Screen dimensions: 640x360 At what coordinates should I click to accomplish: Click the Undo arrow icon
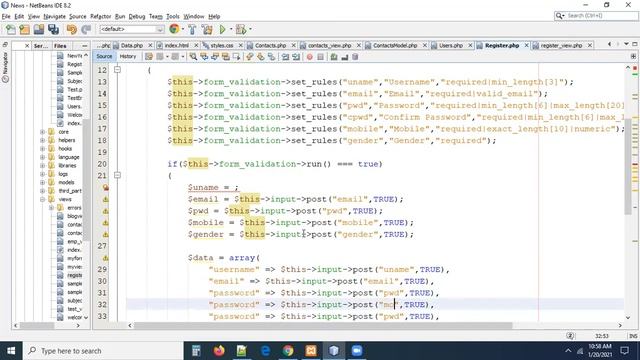point(72,29)
